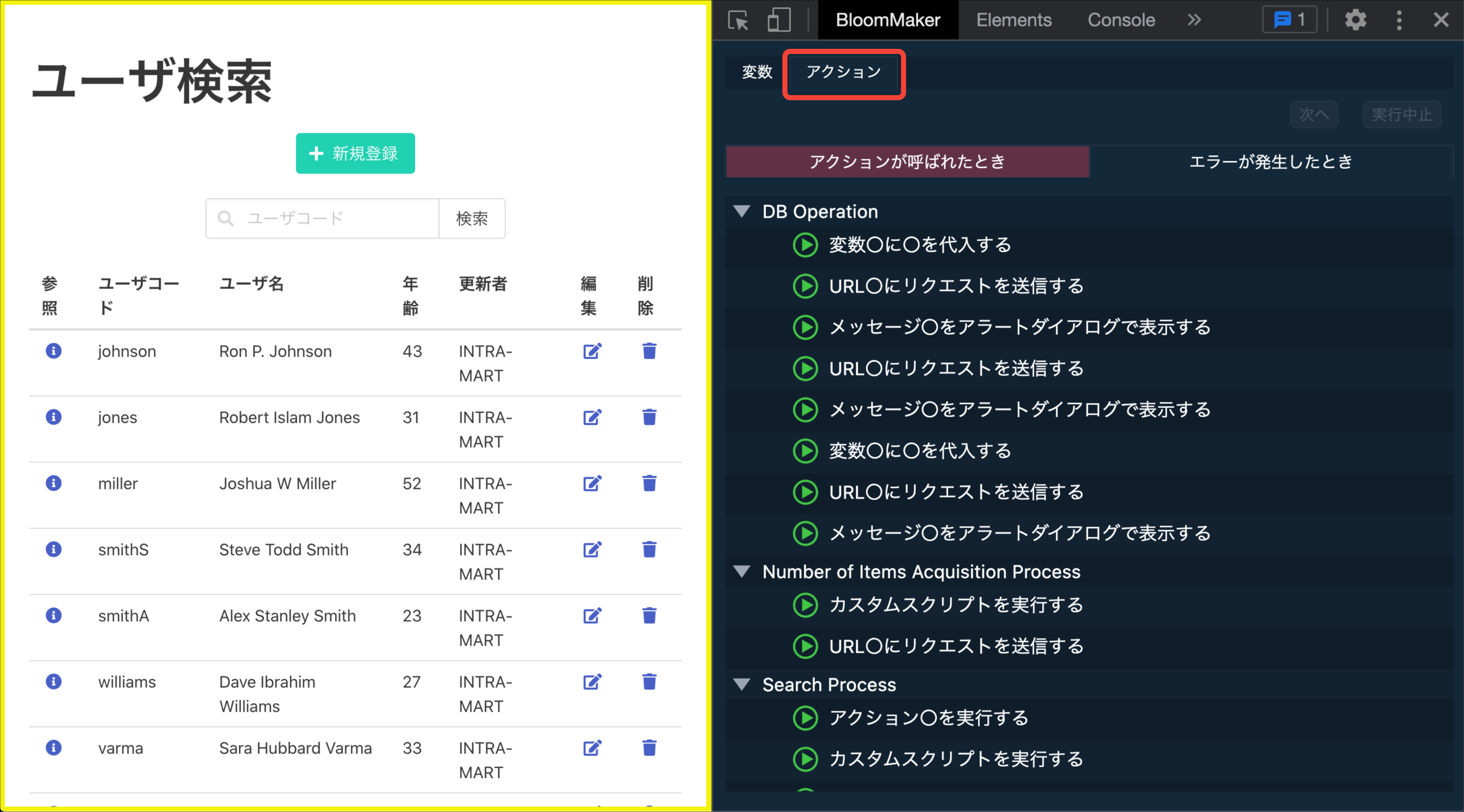
Task: Run the first 変数〇に〇を代入する step
Action: pos(805,245)
